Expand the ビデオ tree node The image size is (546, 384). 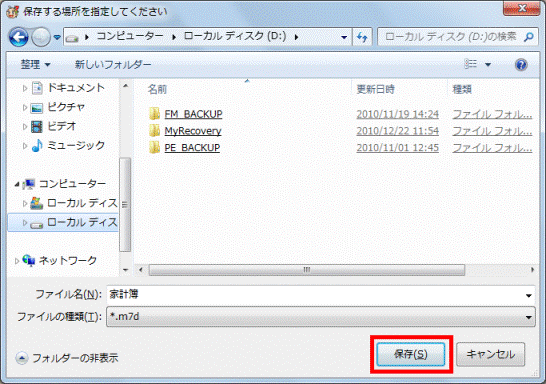(25, 126)
